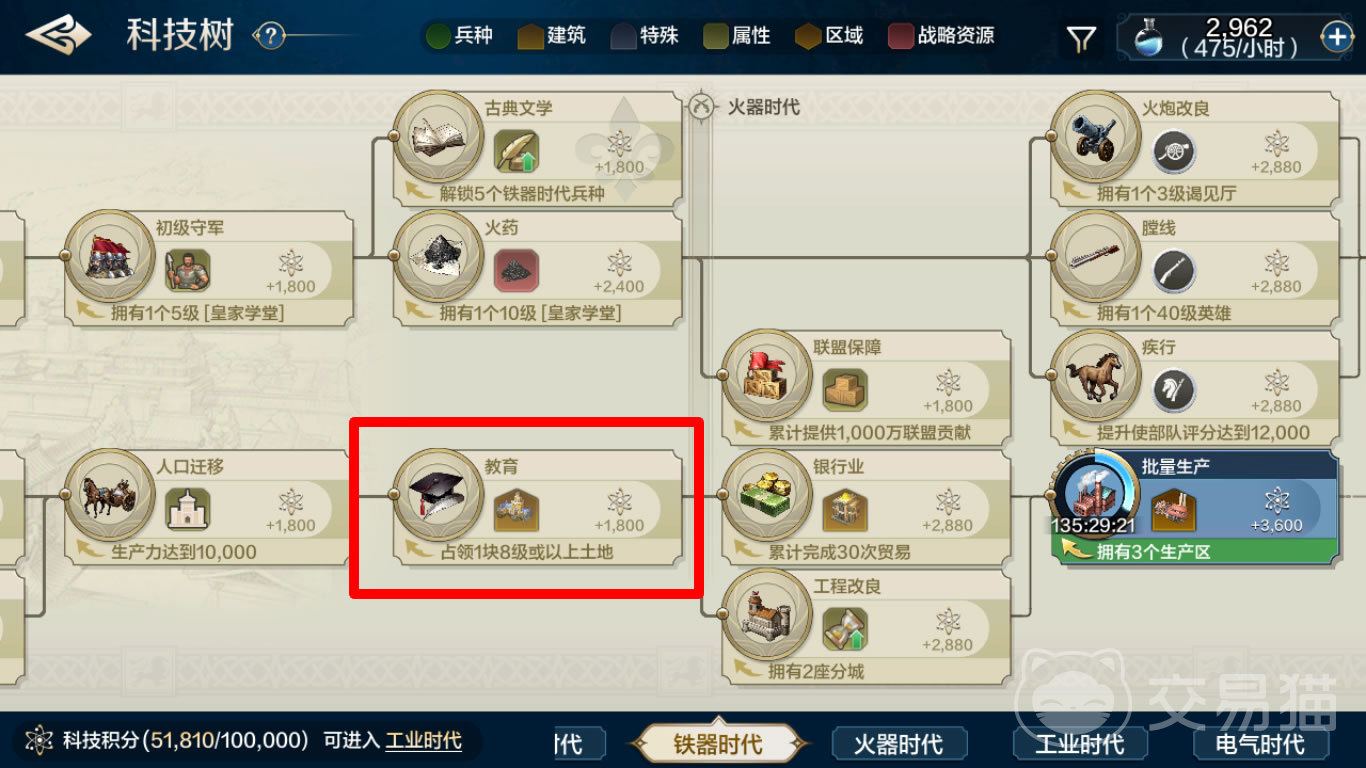Click the 批量生产 factory icon
Viewport: 1366px width, 768px height.
1093,490
